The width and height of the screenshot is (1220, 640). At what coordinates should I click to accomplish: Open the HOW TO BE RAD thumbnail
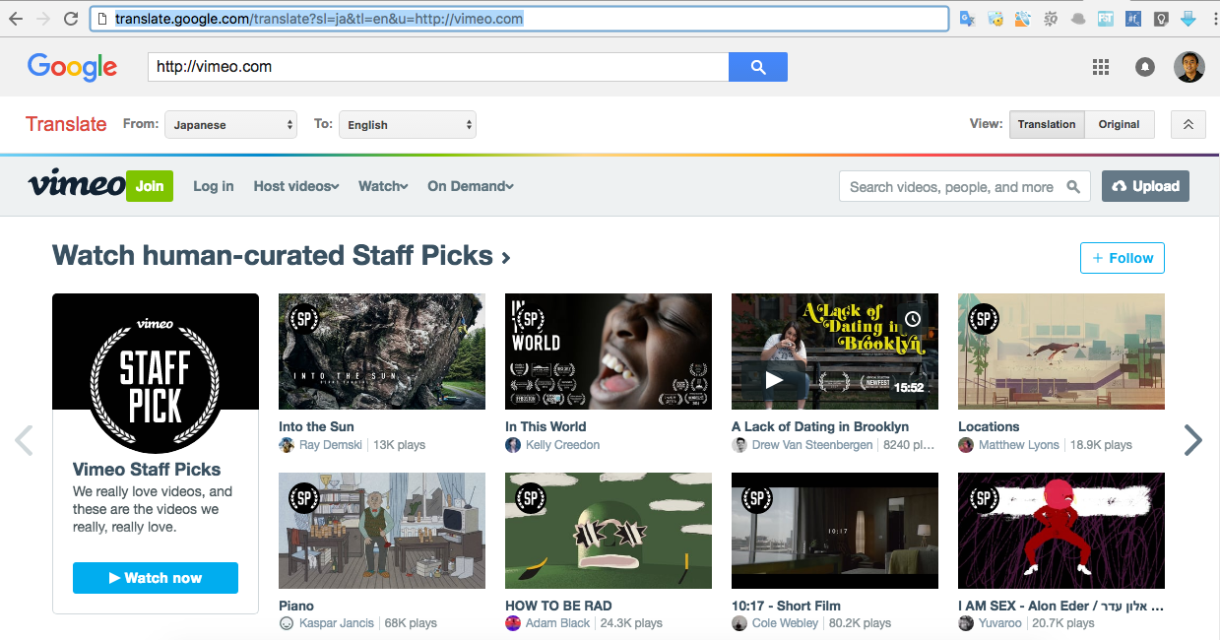[x=608, y=530]
